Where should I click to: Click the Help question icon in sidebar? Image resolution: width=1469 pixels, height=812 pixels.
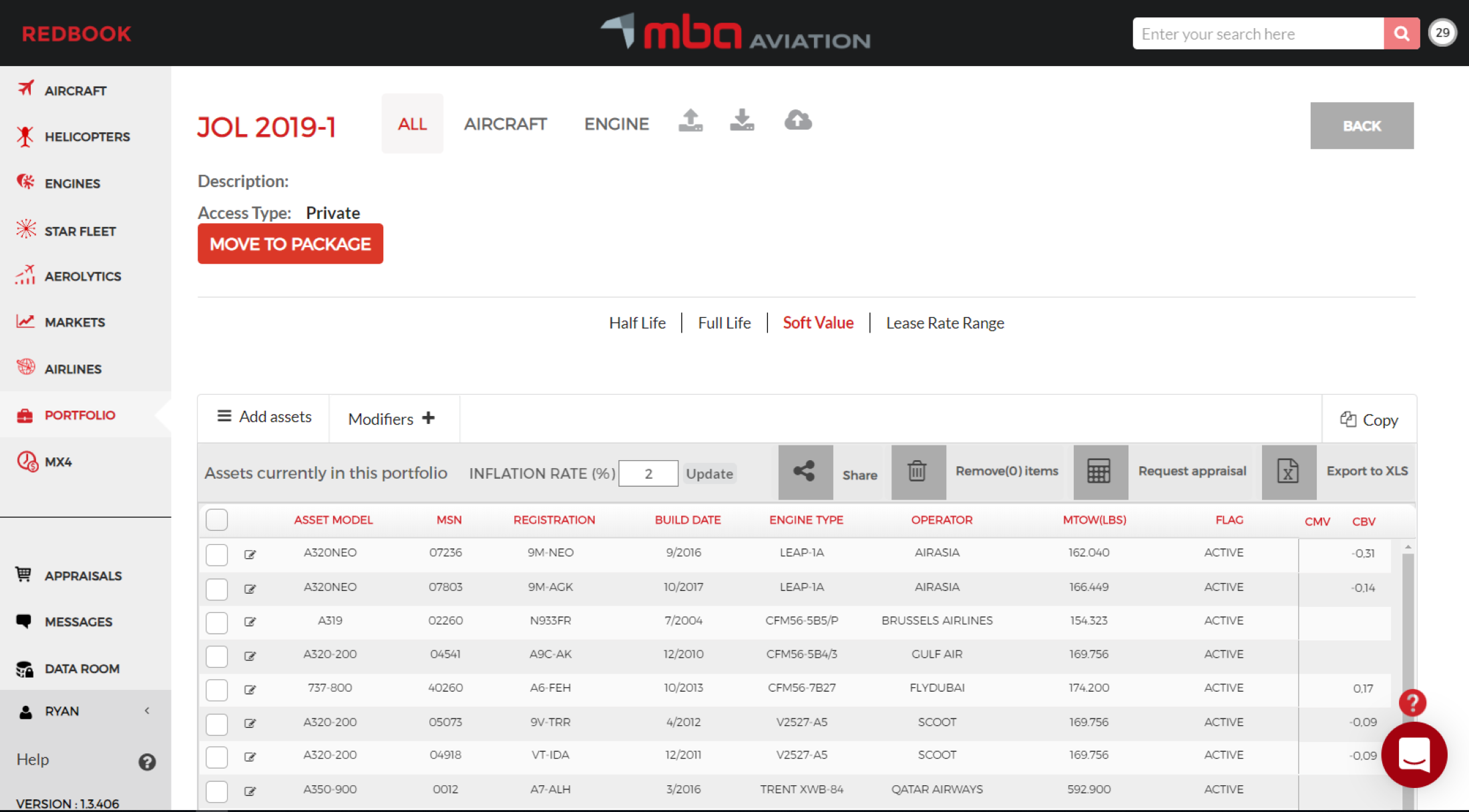pos(147,762)
